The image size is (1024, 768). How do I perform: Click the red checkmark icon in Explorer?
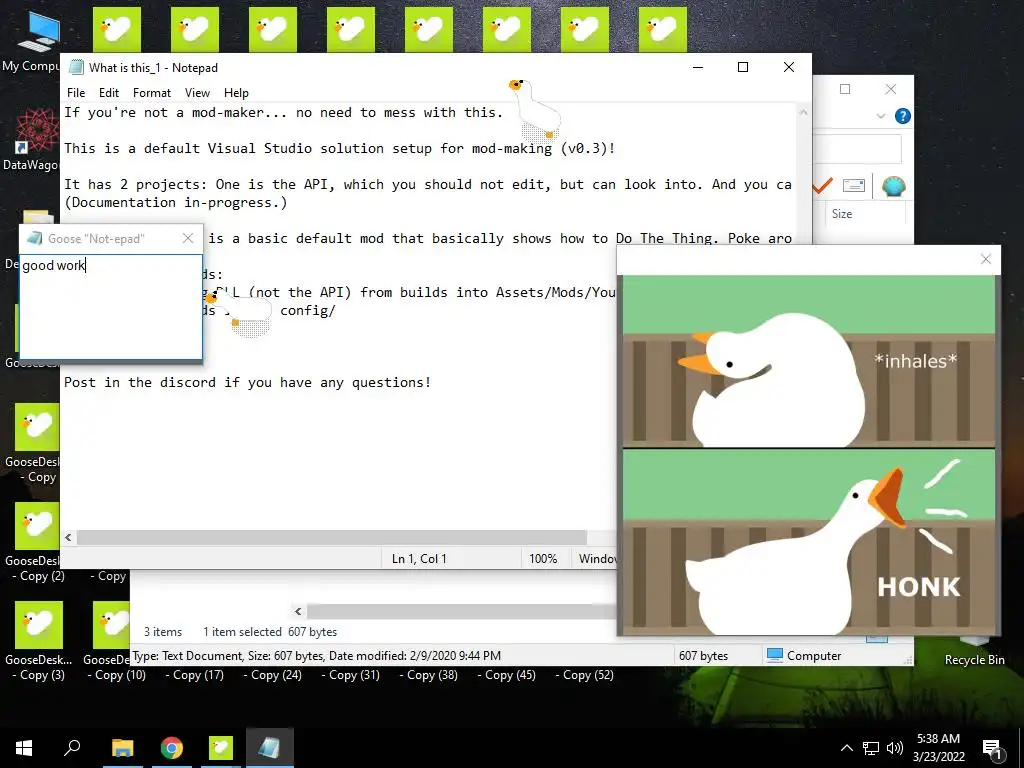[823, 186]
